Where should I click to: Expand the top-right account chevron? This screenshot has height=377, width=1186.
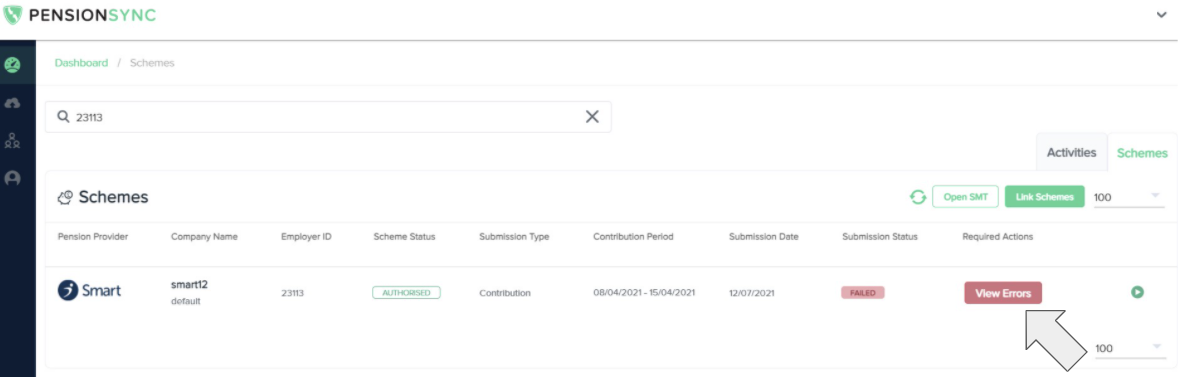coord(1162,15)
